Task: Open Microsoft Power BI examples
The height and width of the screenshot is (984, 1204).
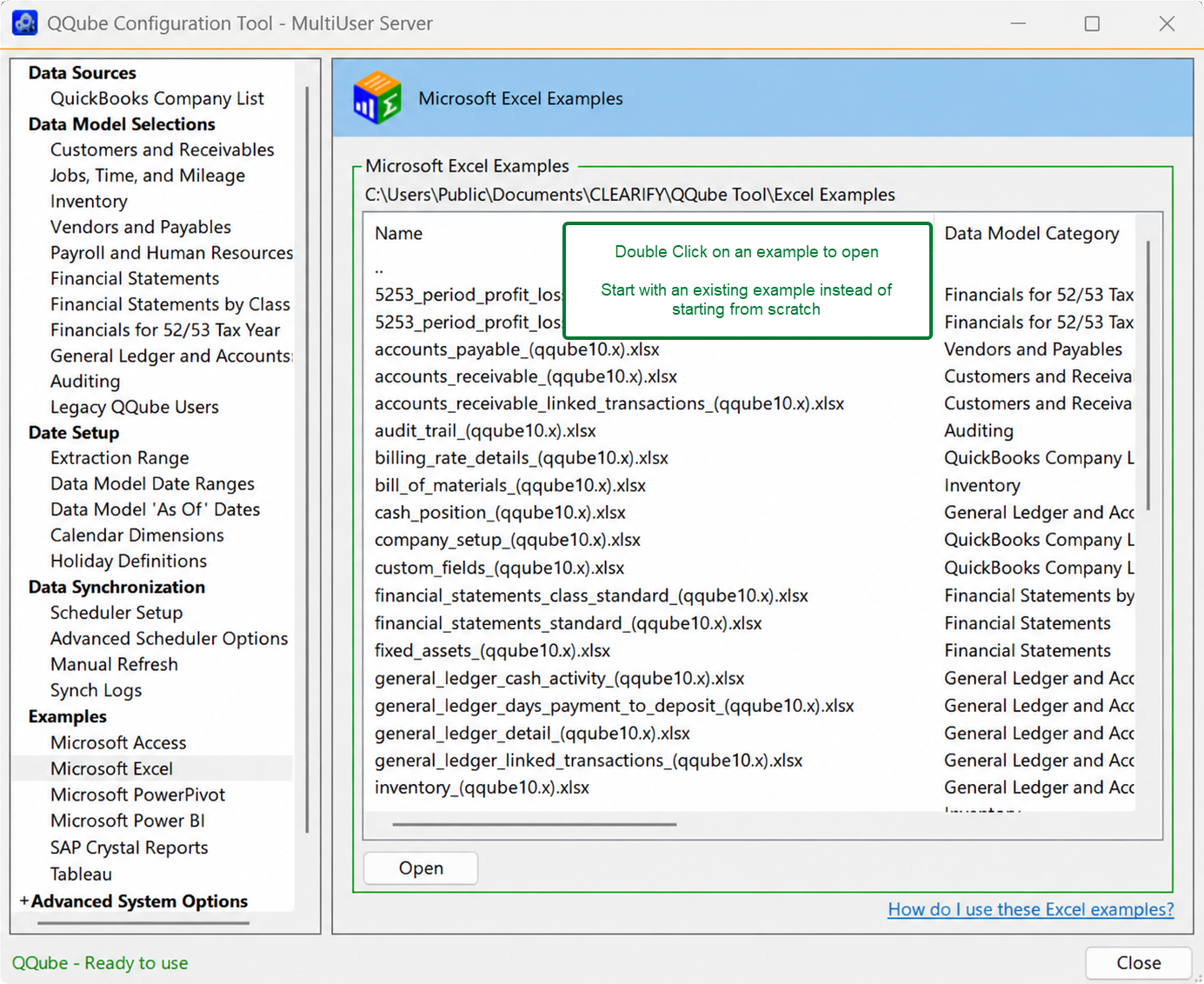Action: (128, 821)
